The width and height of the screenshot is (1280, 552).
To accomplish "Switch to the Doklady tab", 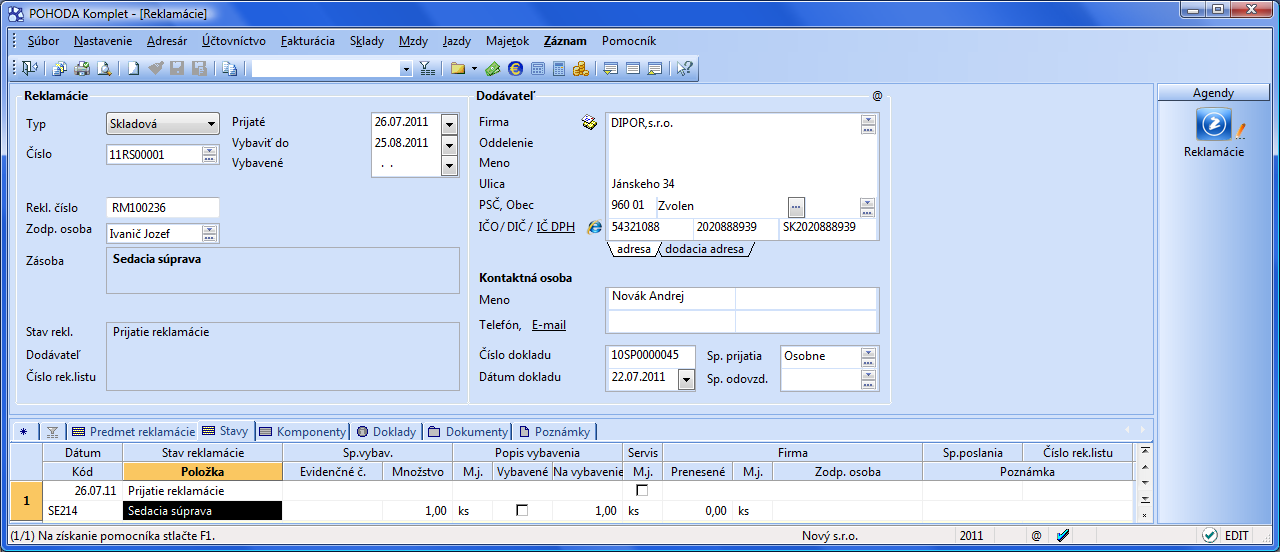I will pyautogui.click(x=386, y=431).
